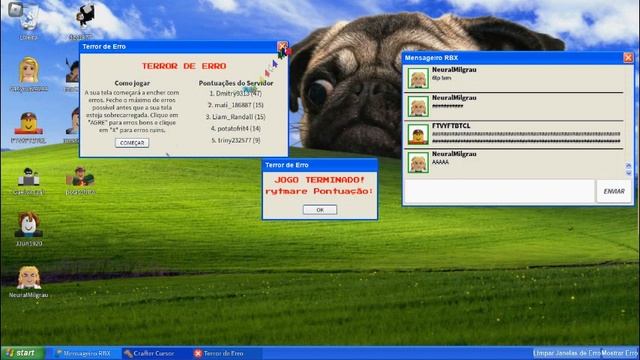The width and height of the screenshot is (640, 360).
Task: Click the Liam_Randall (15) leaderboard entry
Action: pos(236,117)
